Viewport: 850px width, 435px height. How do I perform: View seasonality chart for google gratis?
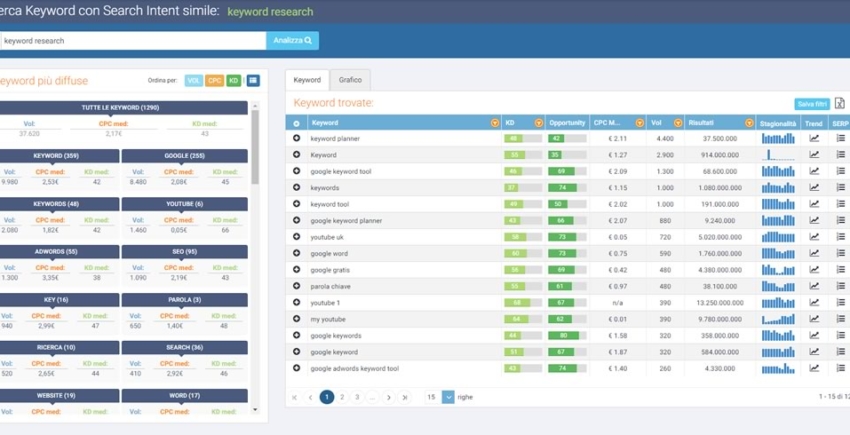click(x=778, y=270)
